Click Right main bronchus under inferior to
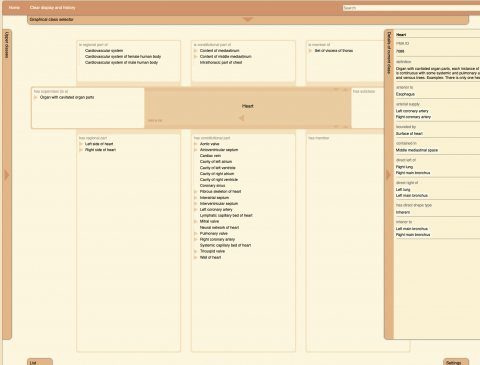480x365 pixels. pos(413,235)
